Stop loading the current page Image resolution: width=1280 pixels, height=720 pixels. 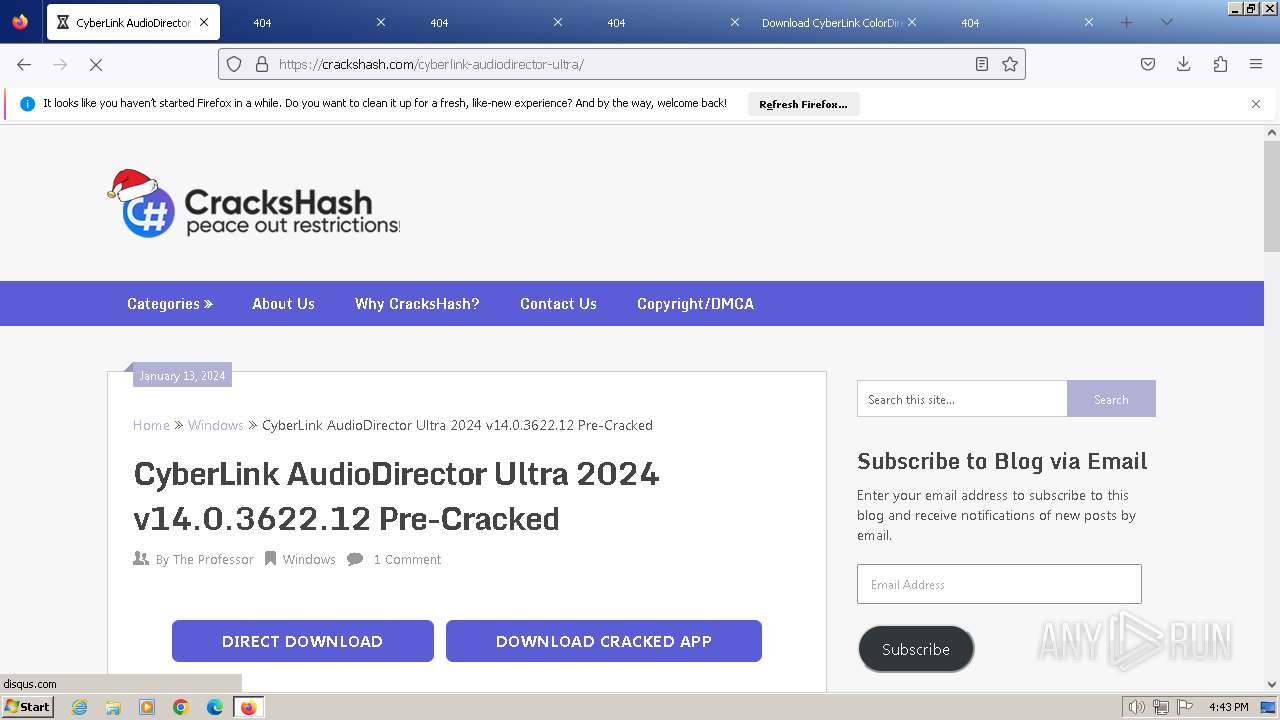[x=96, y=64]
